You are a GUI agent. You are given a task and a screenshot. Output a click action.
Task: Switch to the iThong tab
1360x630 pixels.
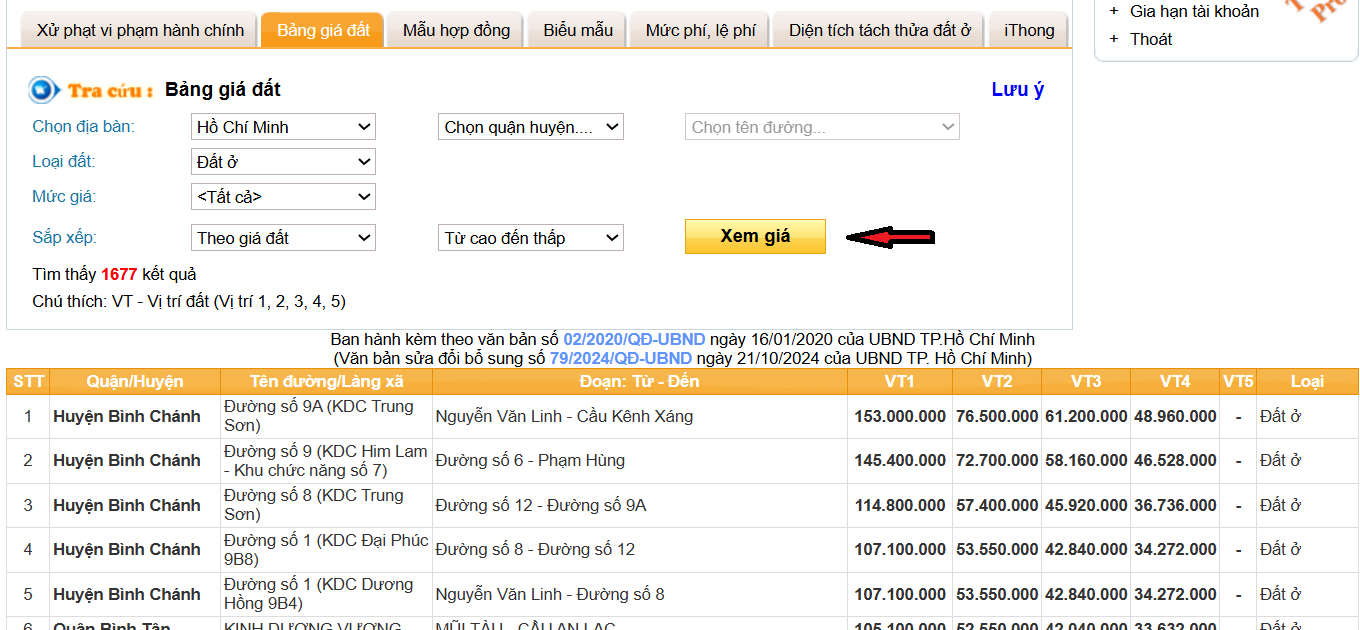(x=1029, y=30)
